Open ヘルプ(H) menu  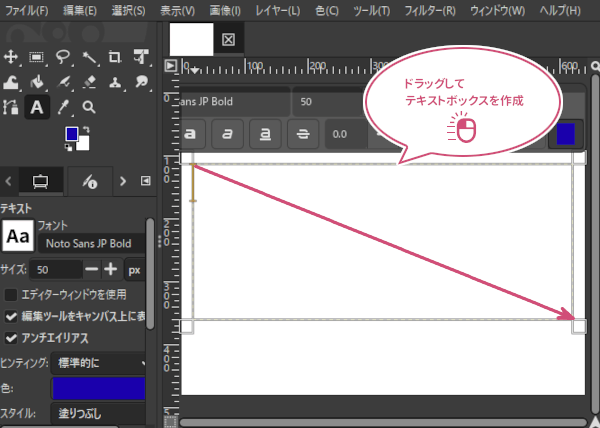pyautogui.click(x=560, y=10)
